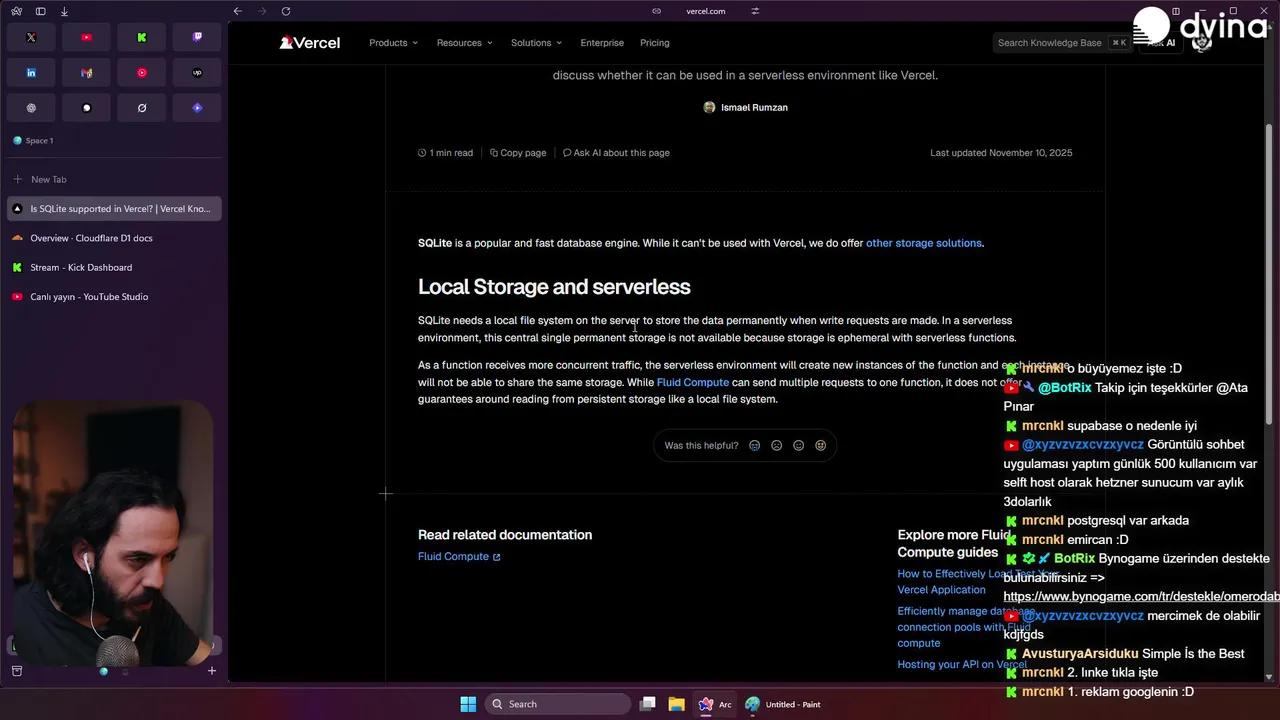Reload the current page

286,11
